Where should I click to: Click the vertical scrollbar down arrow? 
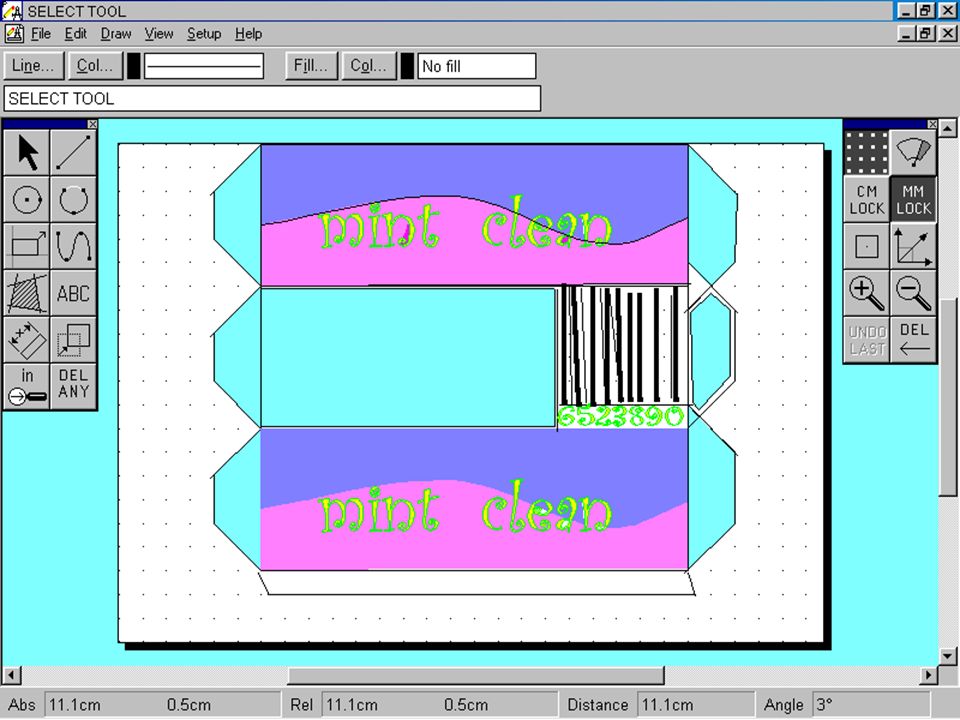[947, 656]
